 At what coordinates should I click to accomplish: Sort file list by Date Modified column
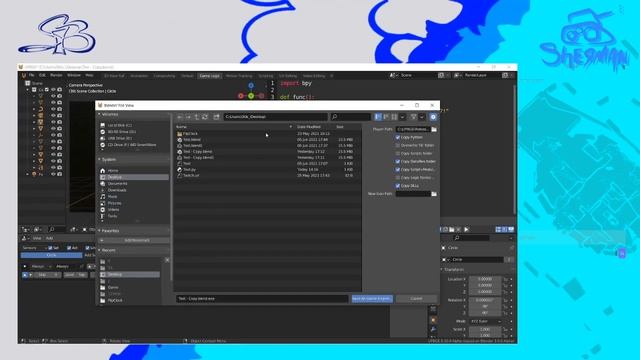point(309,127)
